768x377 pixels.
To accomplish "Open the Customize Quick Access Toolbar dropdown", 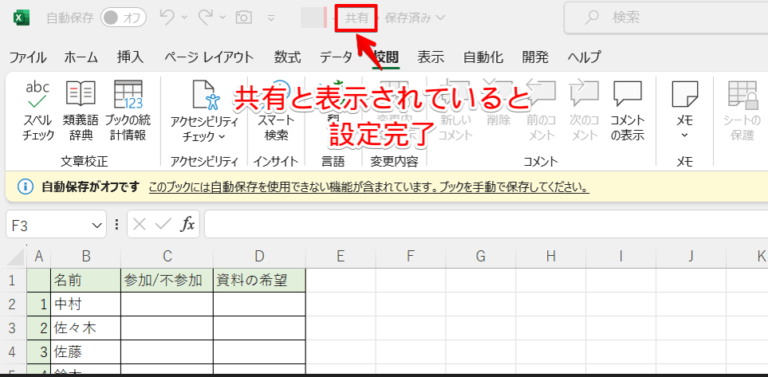I will point(271,19).
